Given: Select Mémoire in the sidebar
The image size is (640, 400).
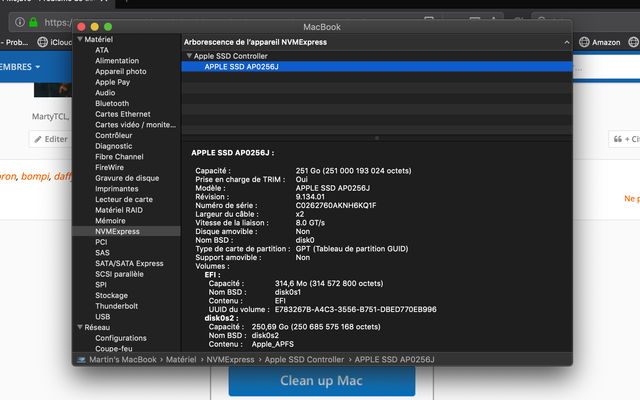Looking at the screenshot, I should coord(110,220).
